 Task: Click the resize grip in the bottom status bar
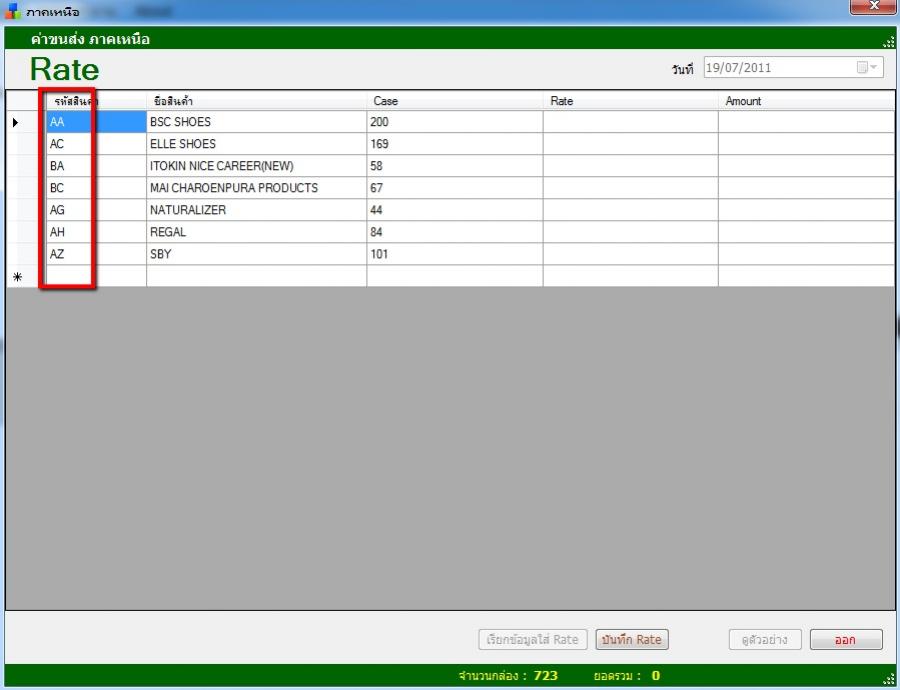pyautogui.click(x=889, y=679)
